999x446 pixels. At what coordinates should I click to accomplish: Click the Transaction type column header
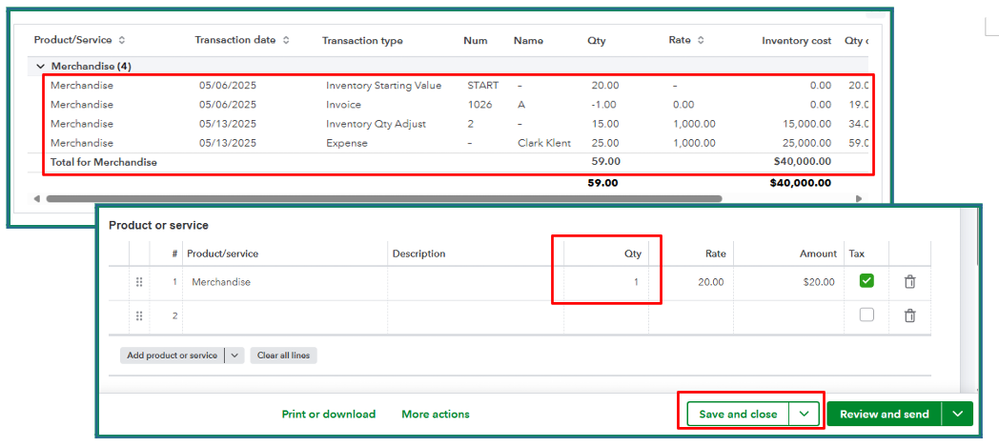tap(363, 40)
